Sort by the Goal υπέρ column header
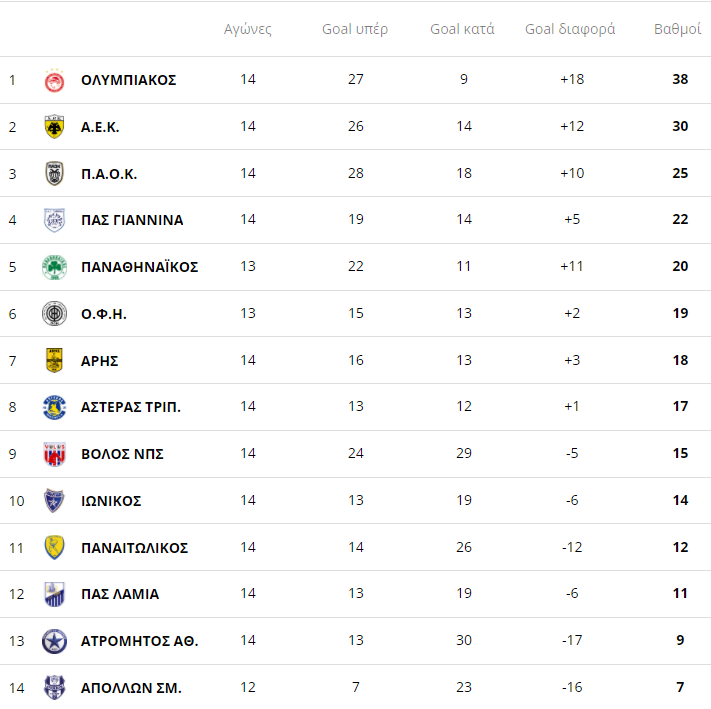Viewport: 711px width, 709px height. [355, 29]
